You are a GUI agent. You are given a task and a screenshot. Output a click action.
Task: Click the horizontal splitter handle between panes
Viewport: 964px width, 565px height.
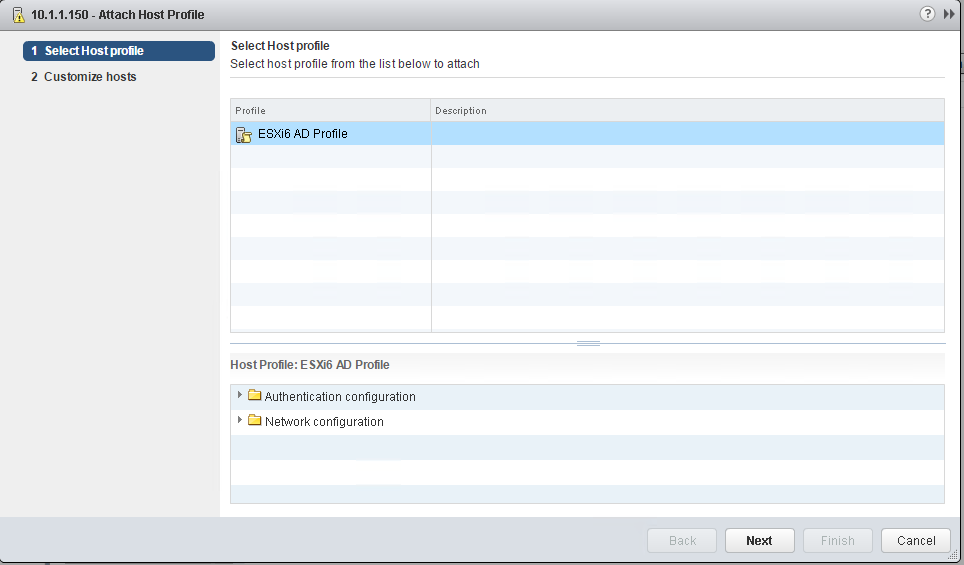(x=588, y=344)
